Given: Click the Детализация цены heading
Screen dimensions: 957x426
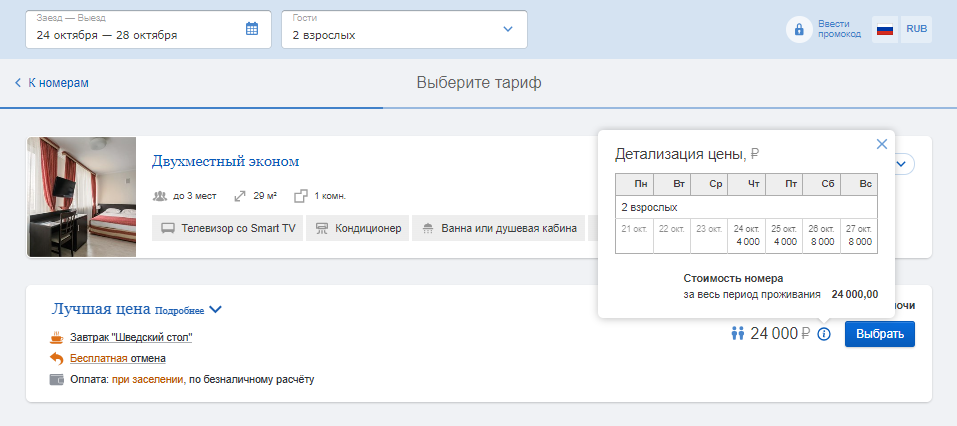Looking at the screenshot, I should tap(687, 154).
